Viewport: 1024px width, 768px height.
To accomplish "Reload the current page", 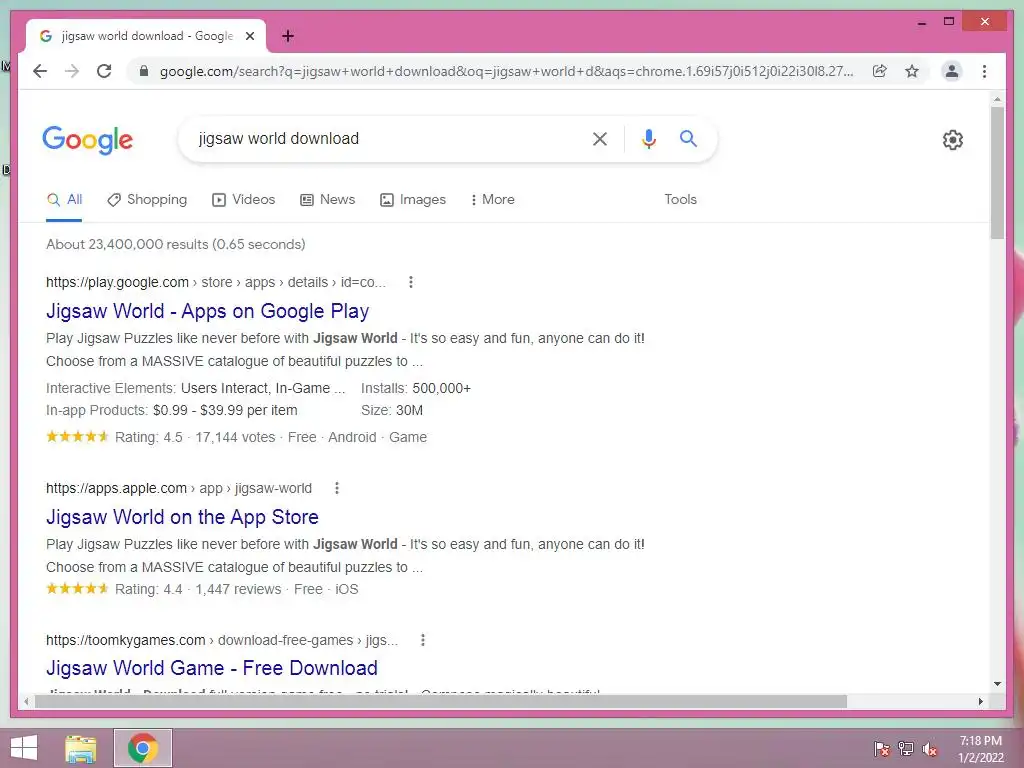I will coord(104,71).
